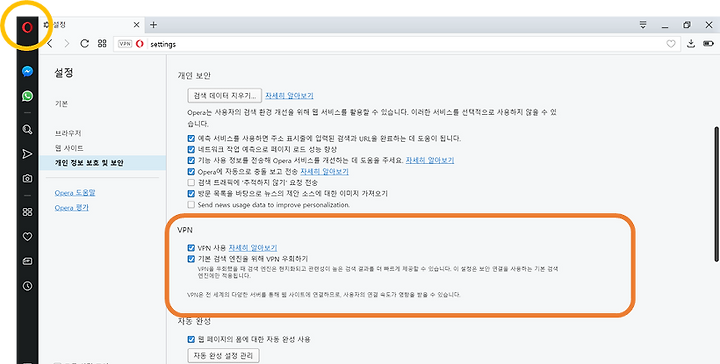Click the VPN badge in address bar
The image size is (720, 364).
(124, 44)
